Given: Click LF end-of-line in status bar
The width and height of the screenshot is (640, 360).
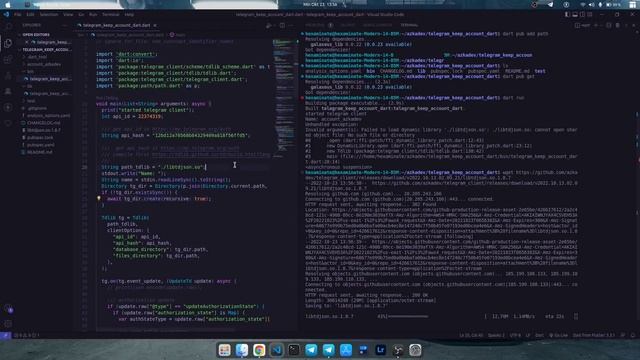Looking at the screenshot, I should [x=528, y=336].
